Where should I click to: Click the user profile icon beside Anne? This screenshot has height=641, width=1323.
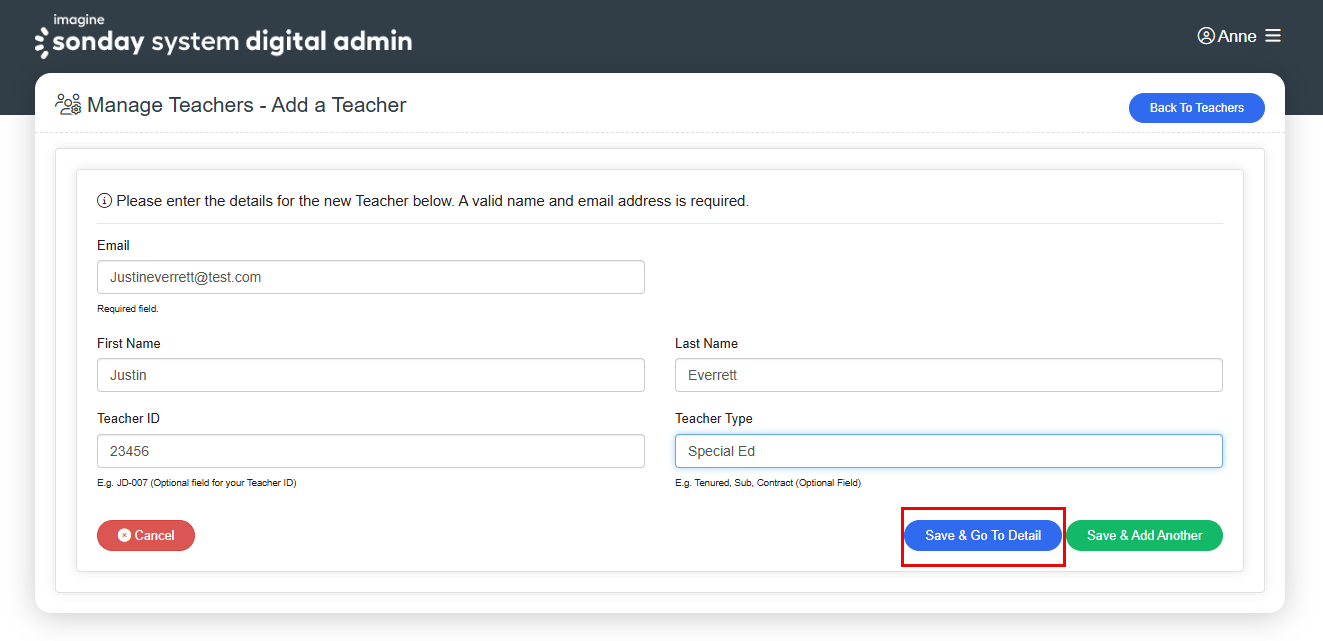coord(1205,35)
